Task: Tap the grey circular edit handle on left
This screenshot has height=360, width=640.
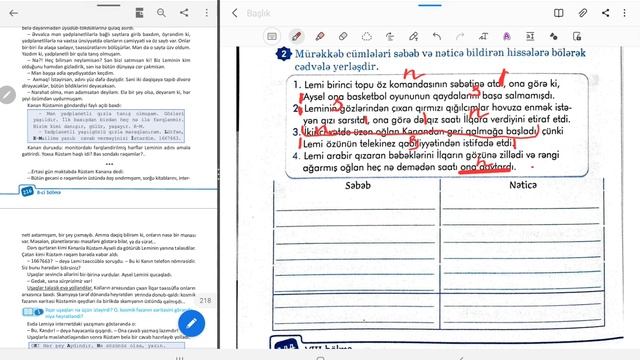Action: pos(7,95)
